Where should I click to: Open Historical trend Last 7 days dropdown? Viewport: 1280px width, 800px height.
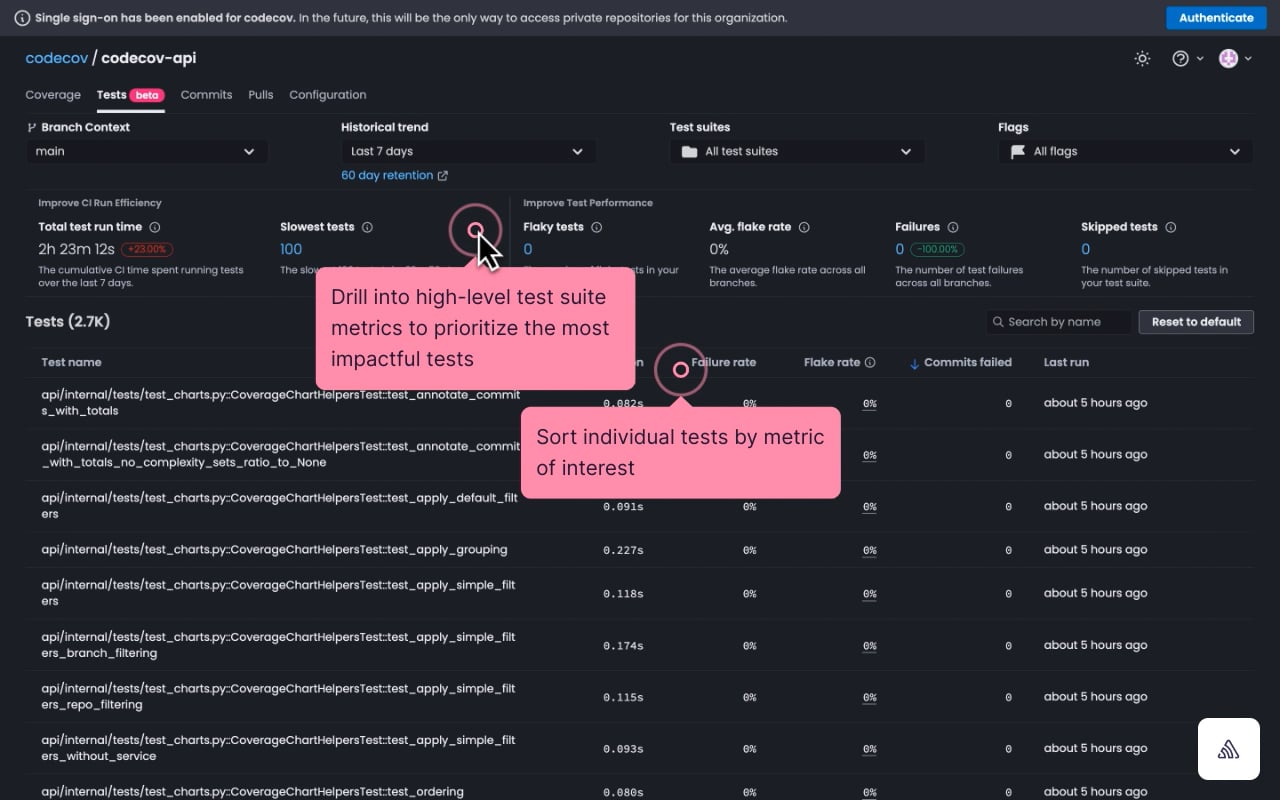pos(468,151)
